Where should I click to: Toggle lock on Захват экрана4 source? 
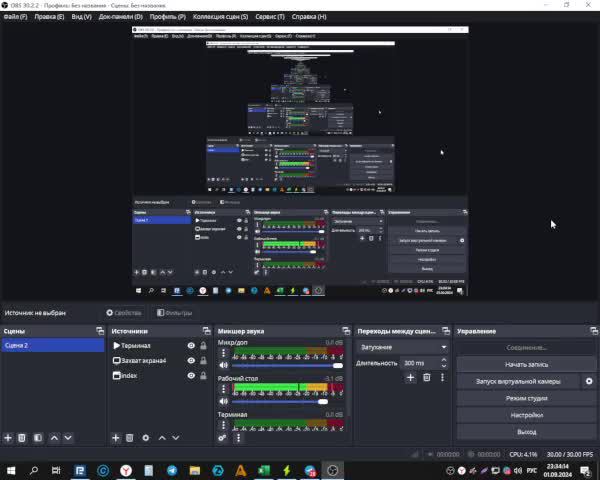[x=204, y=361]
